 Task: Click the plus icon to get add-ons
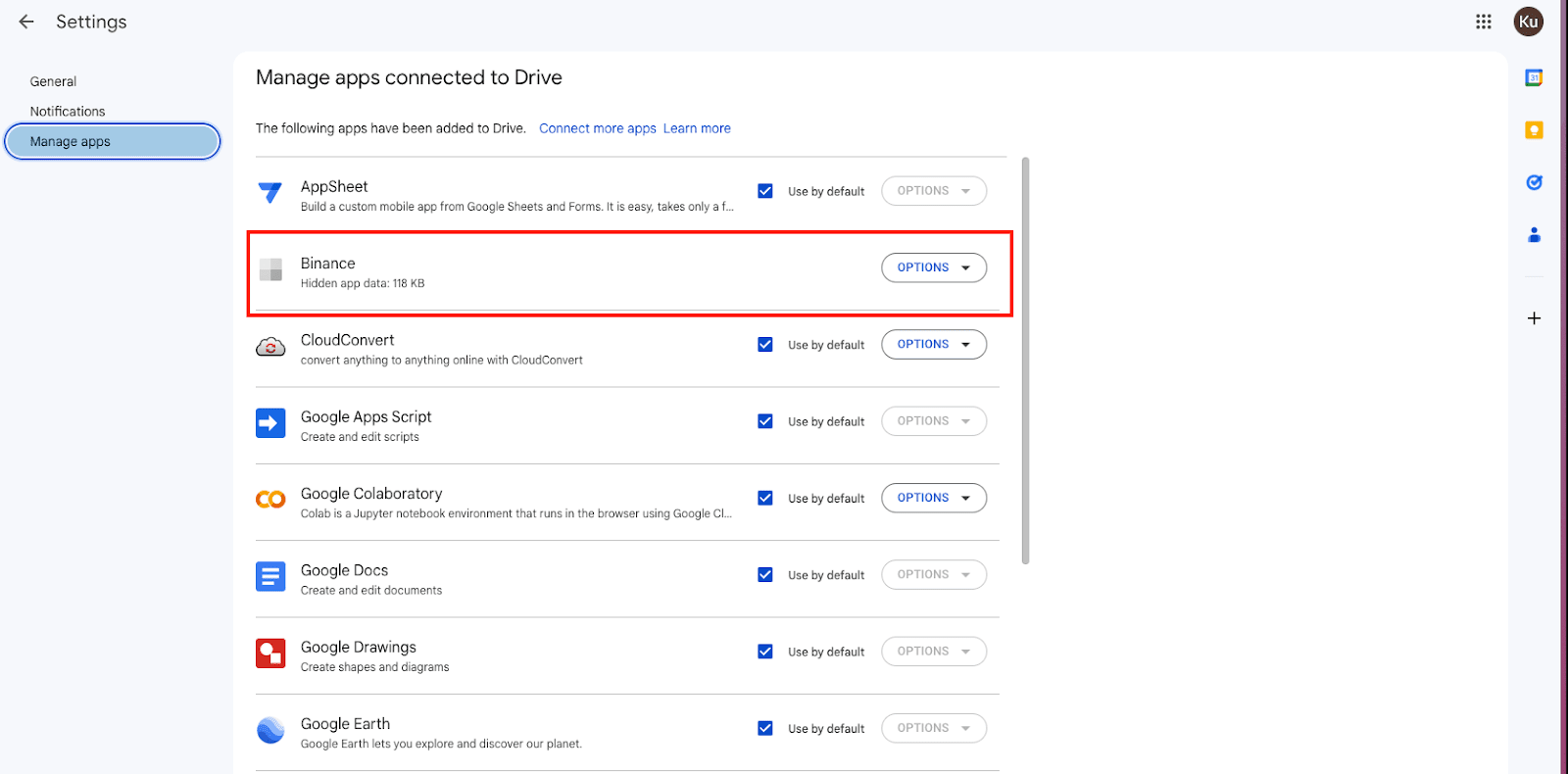(1534, 318)
